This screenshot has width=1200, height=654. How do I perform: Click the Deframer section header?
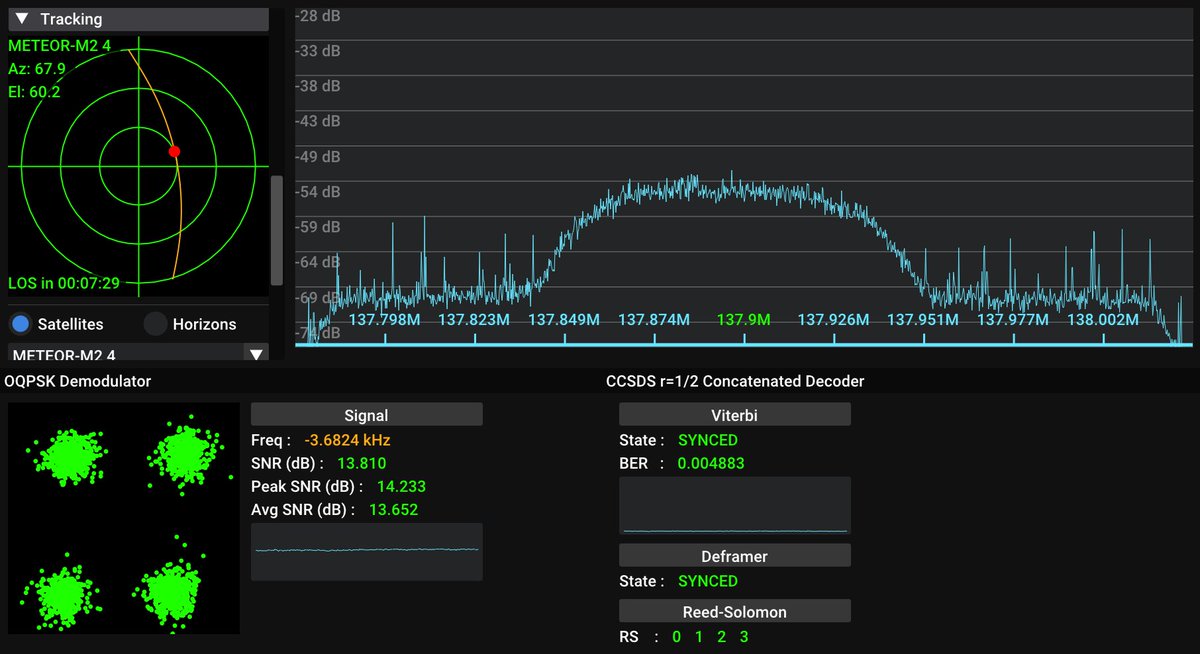tap(735, 556)
